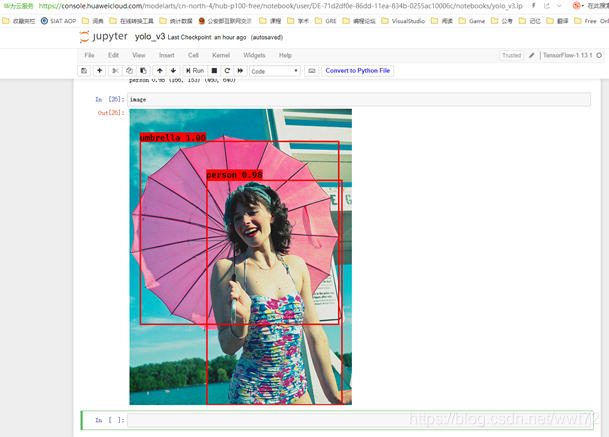Image resolution: width=609 pixels, height=437 pixels.
Task: Click the empty code cell at bottom
Action: (360, 420)
